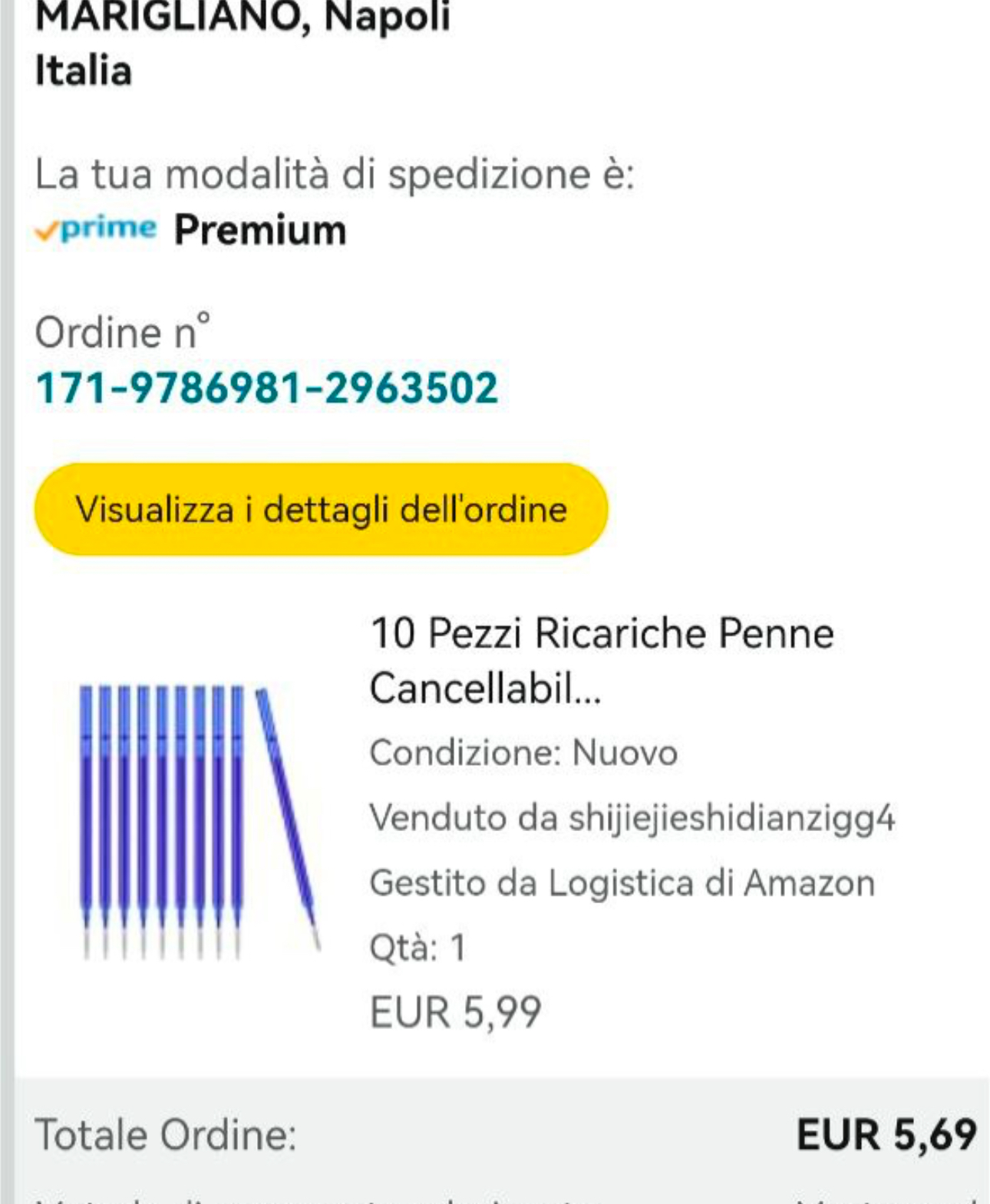
Task: Click the EUR 5,69 order total
Action: click(886, 1134)
